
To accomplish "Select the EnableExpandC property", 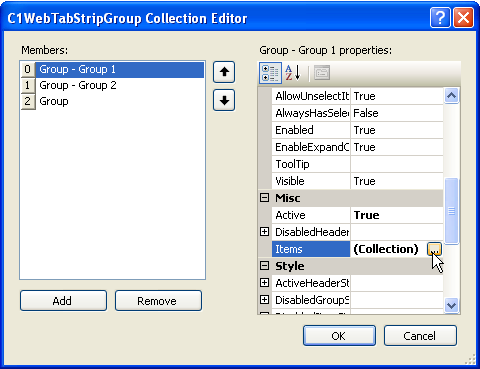I will point(311,147).
